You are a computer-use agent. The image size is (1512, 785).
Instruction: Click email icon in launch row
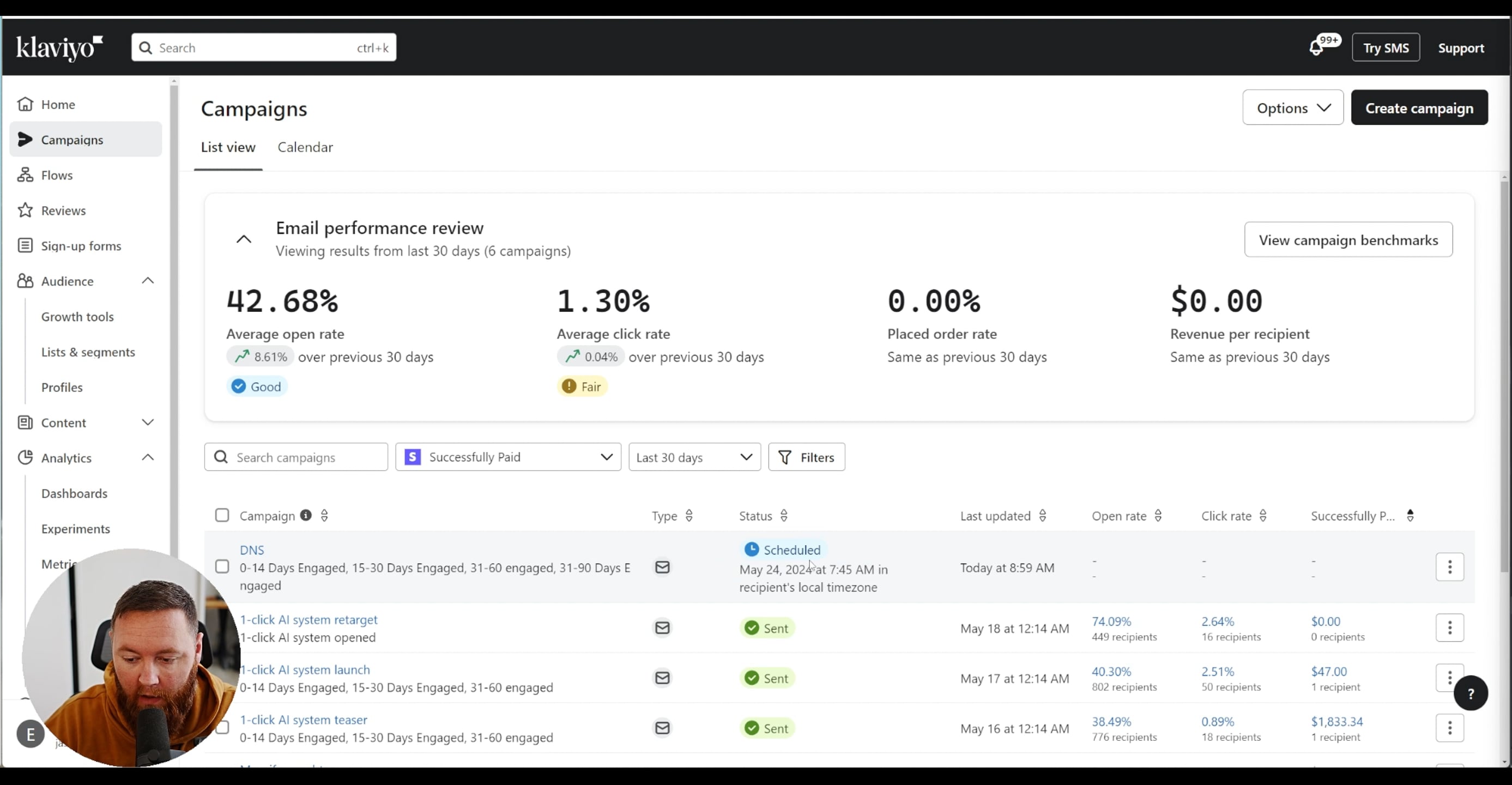click(663, 678)
